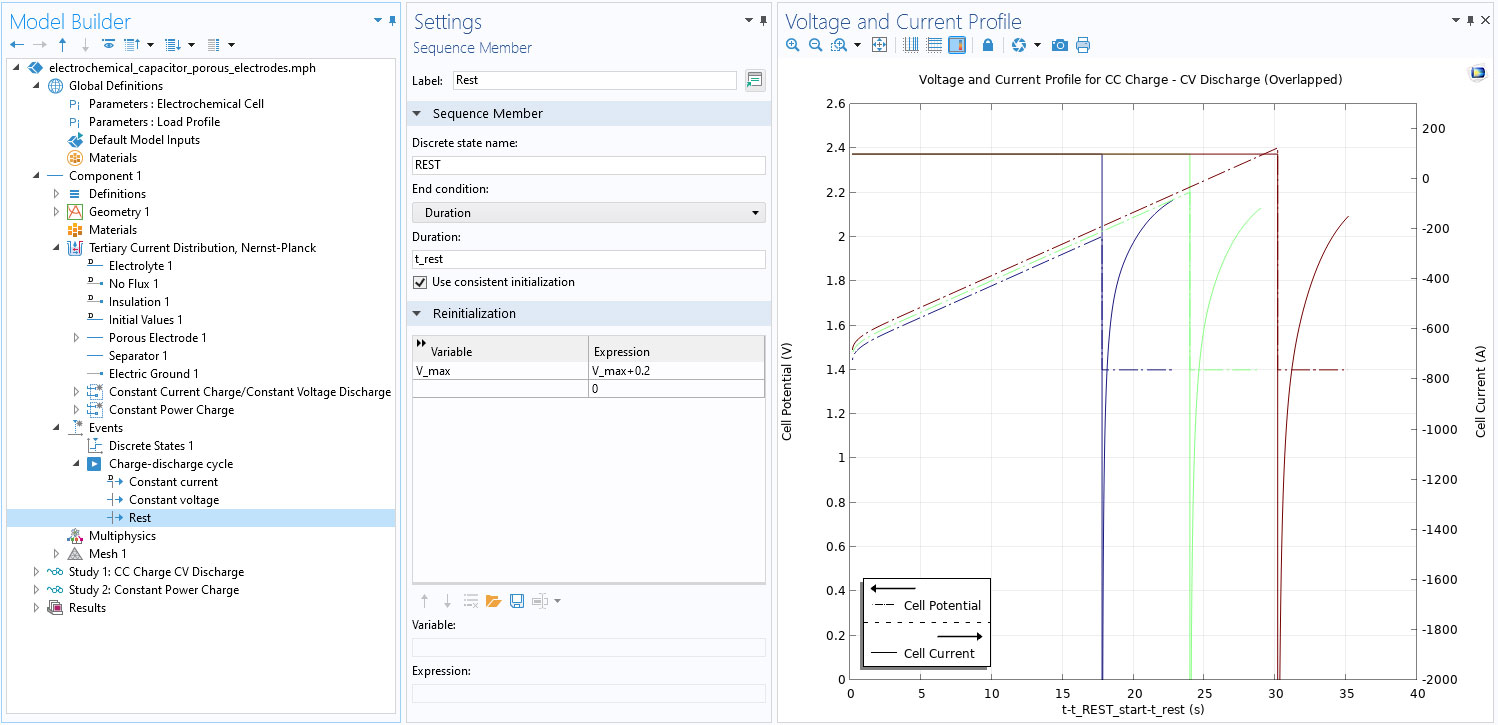Toggle the vertical grid lines button
The width and height of the screenshot is (1498, 725).
(x=911, y=45)
